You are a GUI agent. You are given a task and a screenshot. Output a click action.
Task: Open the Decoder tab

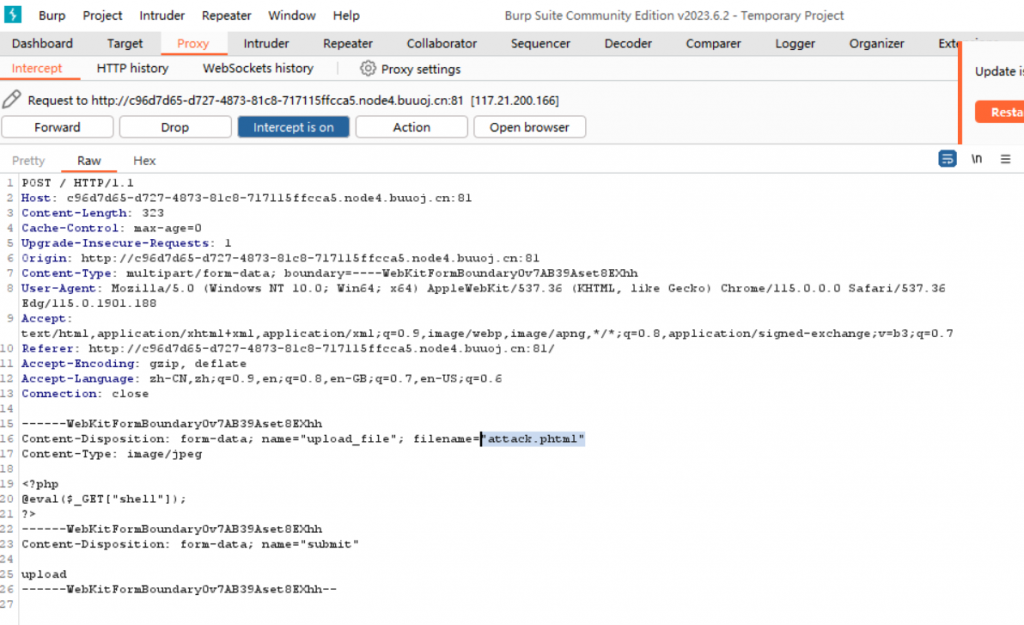point(628,44)
